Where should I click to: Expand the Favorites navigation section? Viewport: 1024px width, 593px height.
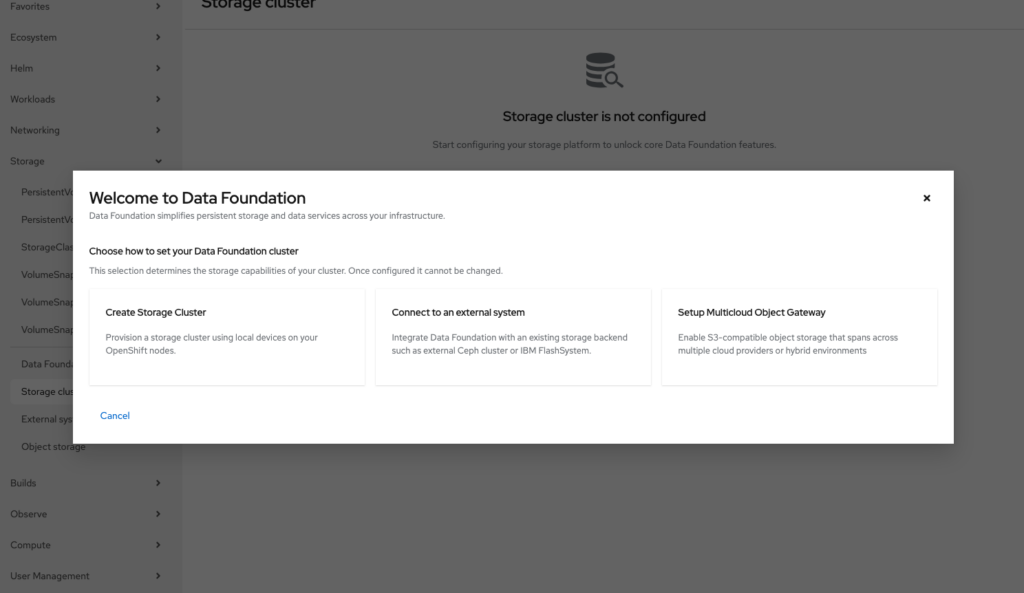[x=85, y=7]
